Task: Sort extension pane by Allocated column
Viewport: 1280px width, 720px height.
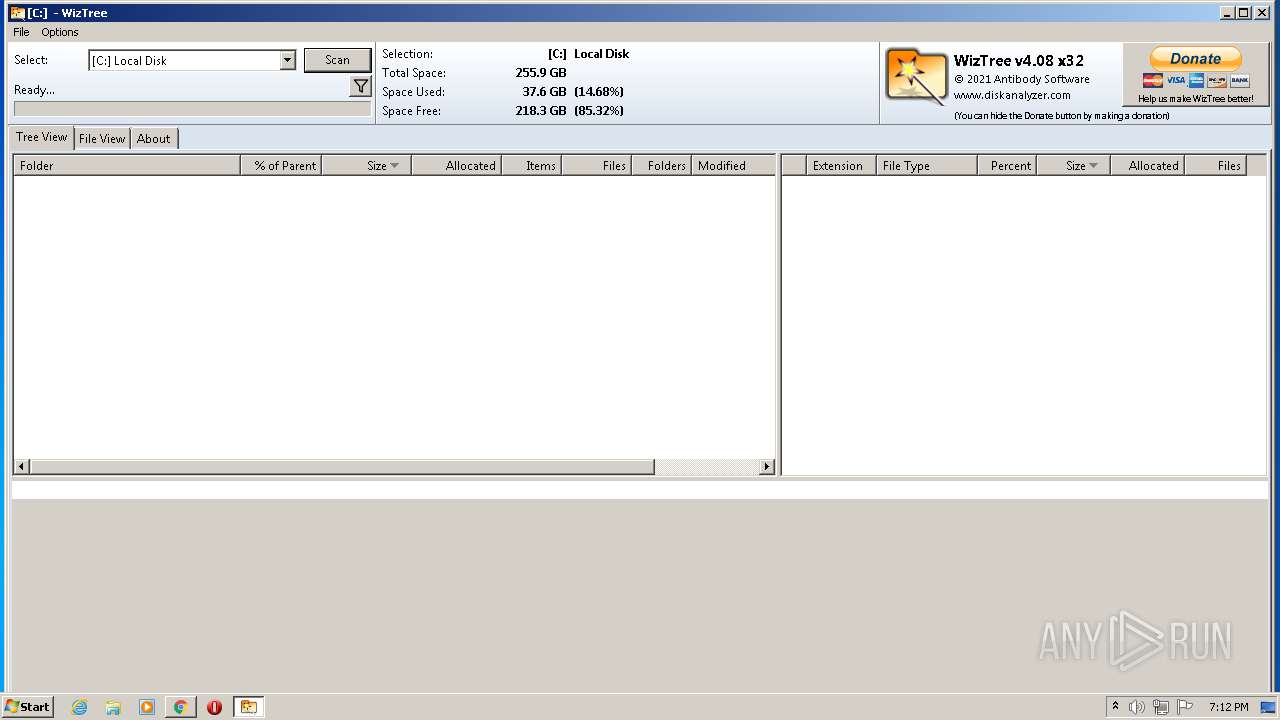Action: pyautogui.click(x=1148, y=165)
